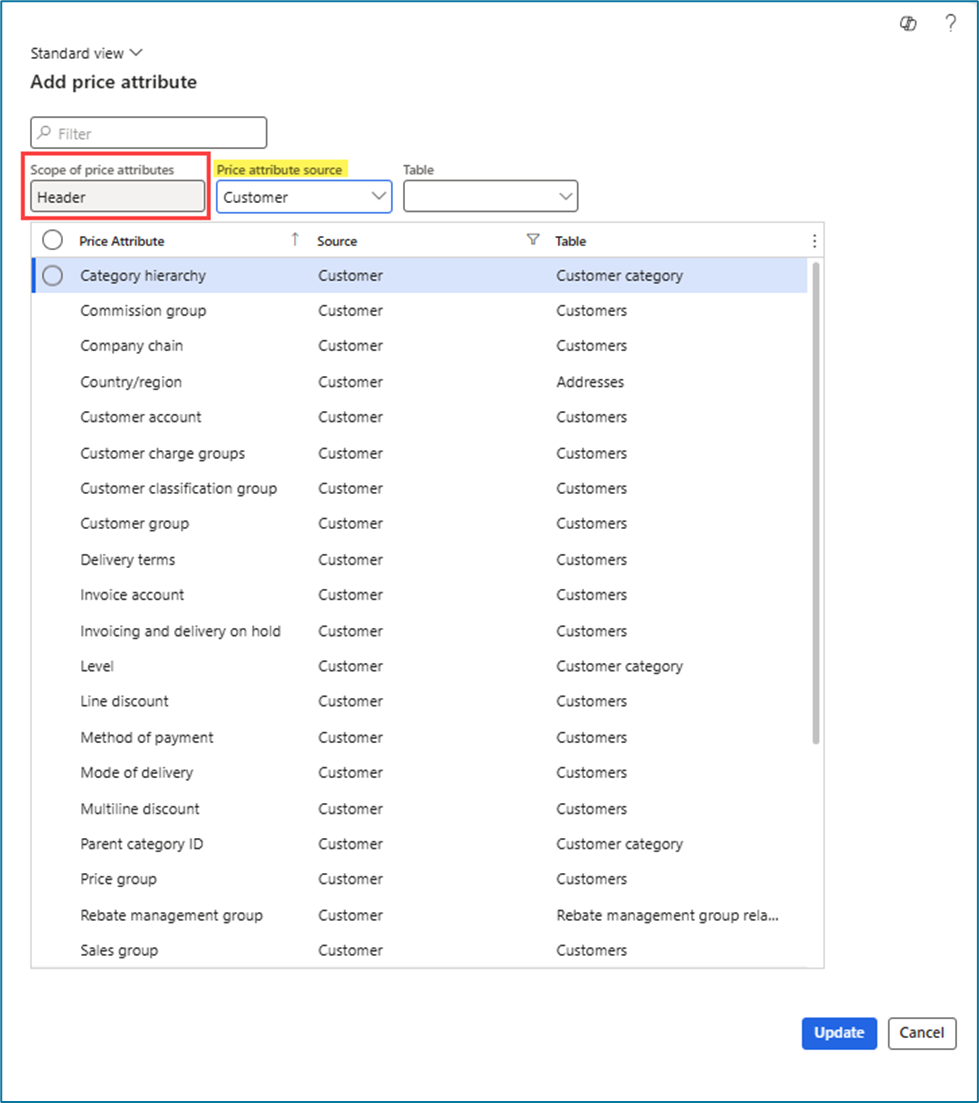Click the Table column header
979x1103 pixels.
point(571,241)
